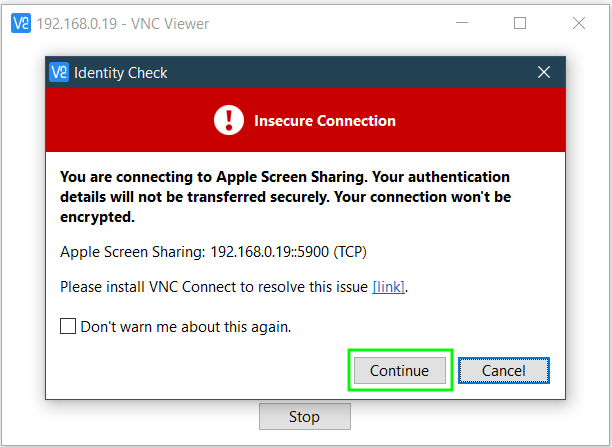
Task: Click the Insecure Connection heading text
Action: click(325, 121)
